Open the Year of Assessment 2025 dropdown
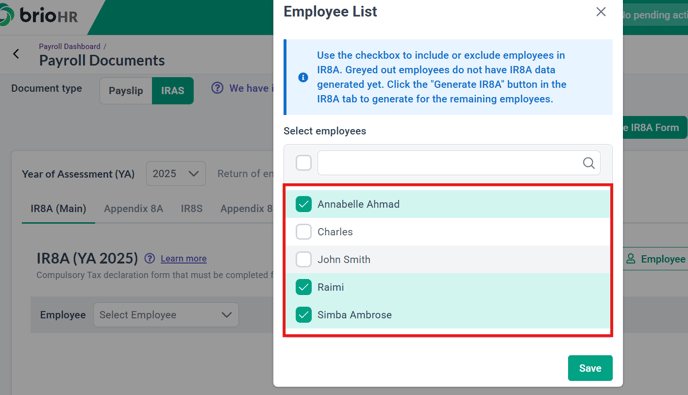Viewport: 688px width, 395px height. (x=176, y=174)
